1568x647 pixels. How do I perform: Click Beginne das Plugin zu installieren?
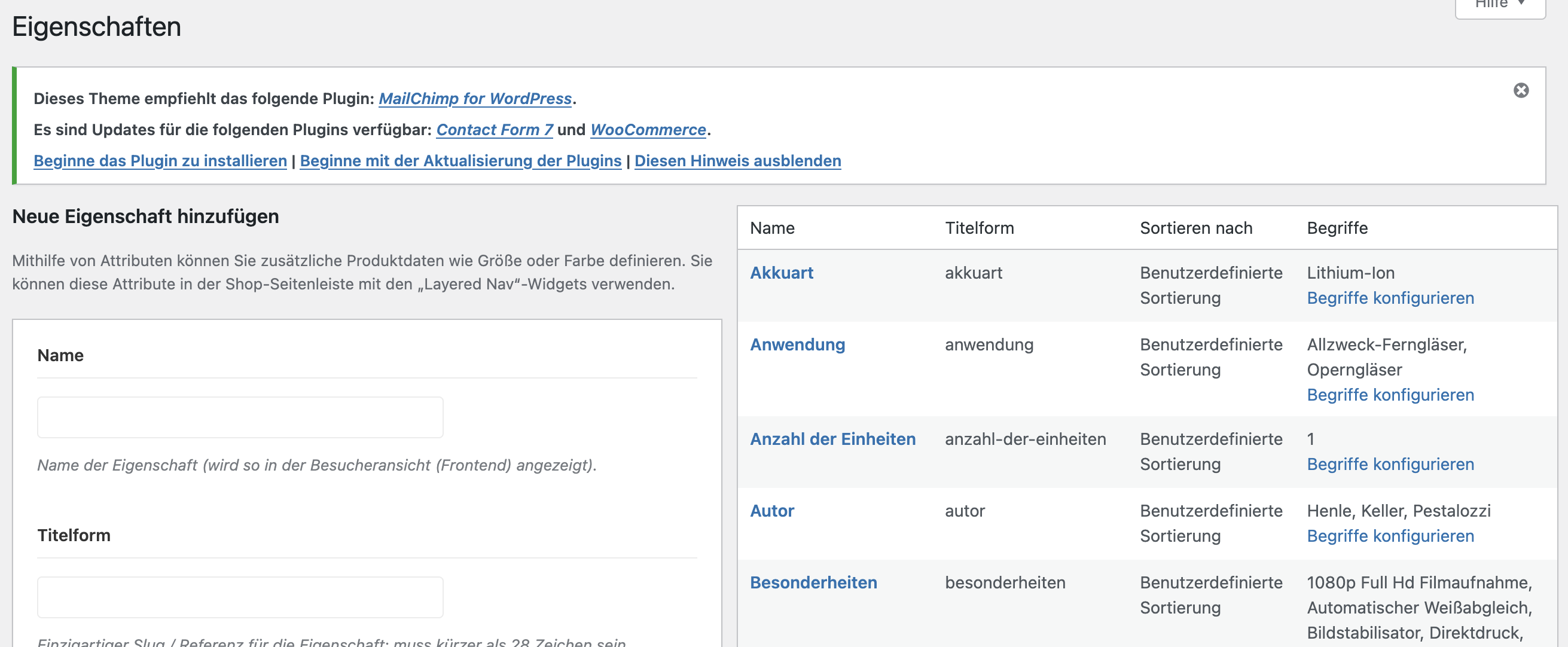coord(160,161)
